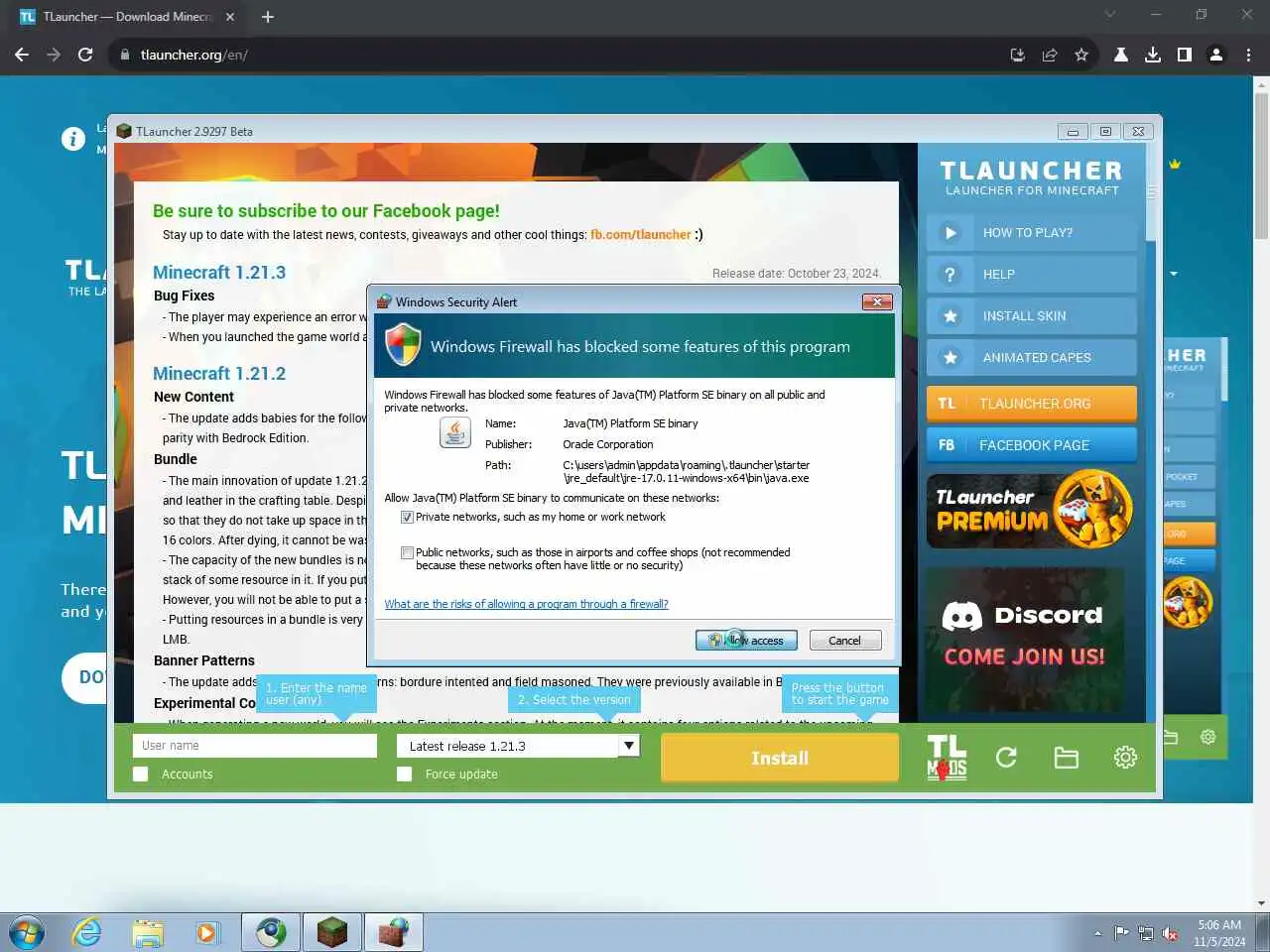Click the Minecraft 1.21.3 heading

pos(219,273)
